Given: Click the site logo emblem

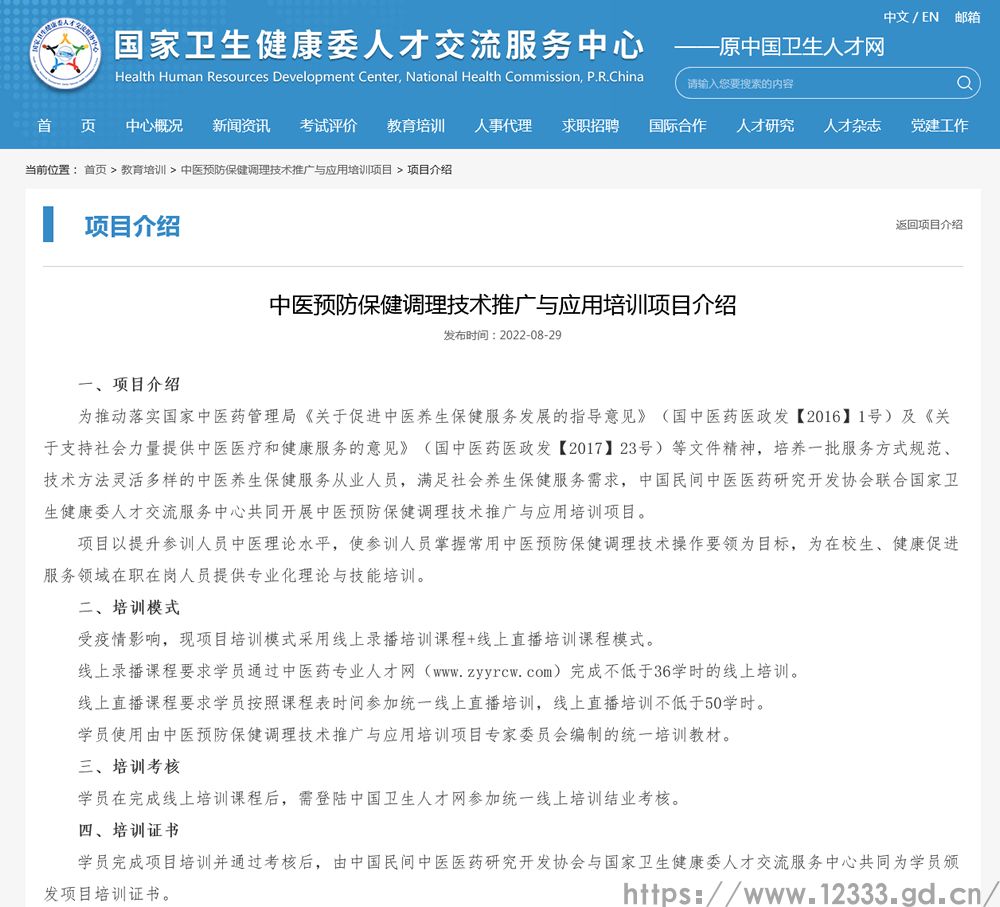Looking at the screenshot, I should click(x=66, y=54).
